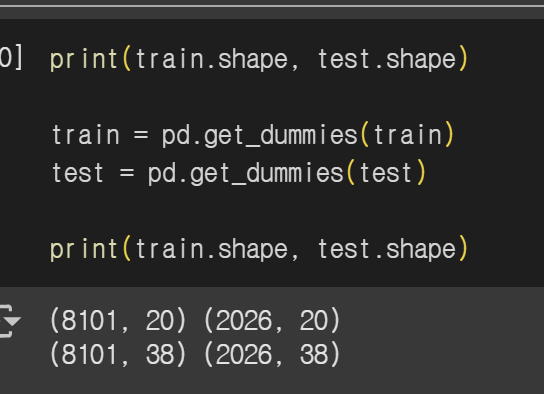The image size is (544, 394).
Task: Toggle the cell output visibility icon
Action: (10, 321)
